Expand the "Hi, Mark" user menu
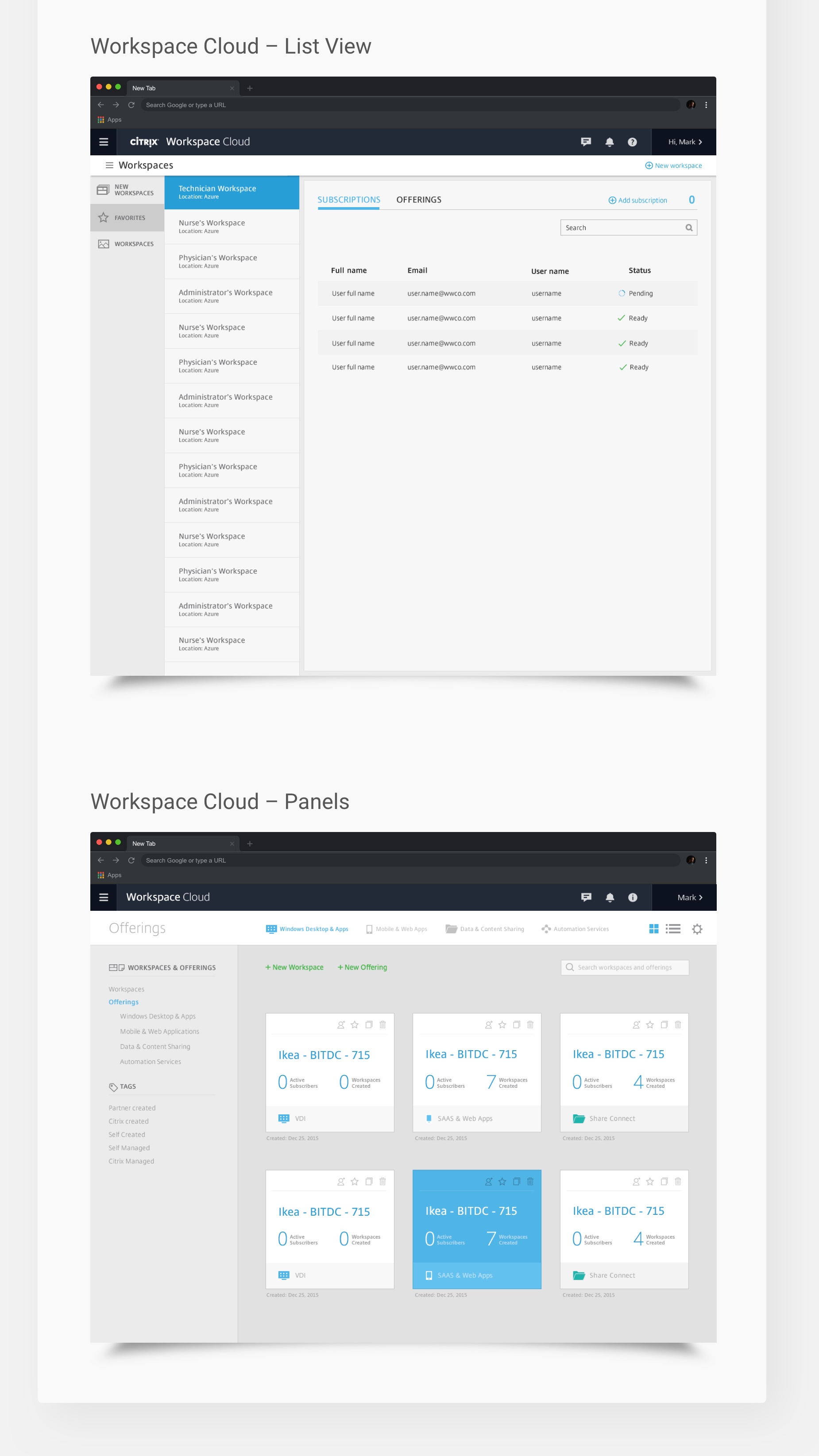819x1456 pixels. pos(684,142)
